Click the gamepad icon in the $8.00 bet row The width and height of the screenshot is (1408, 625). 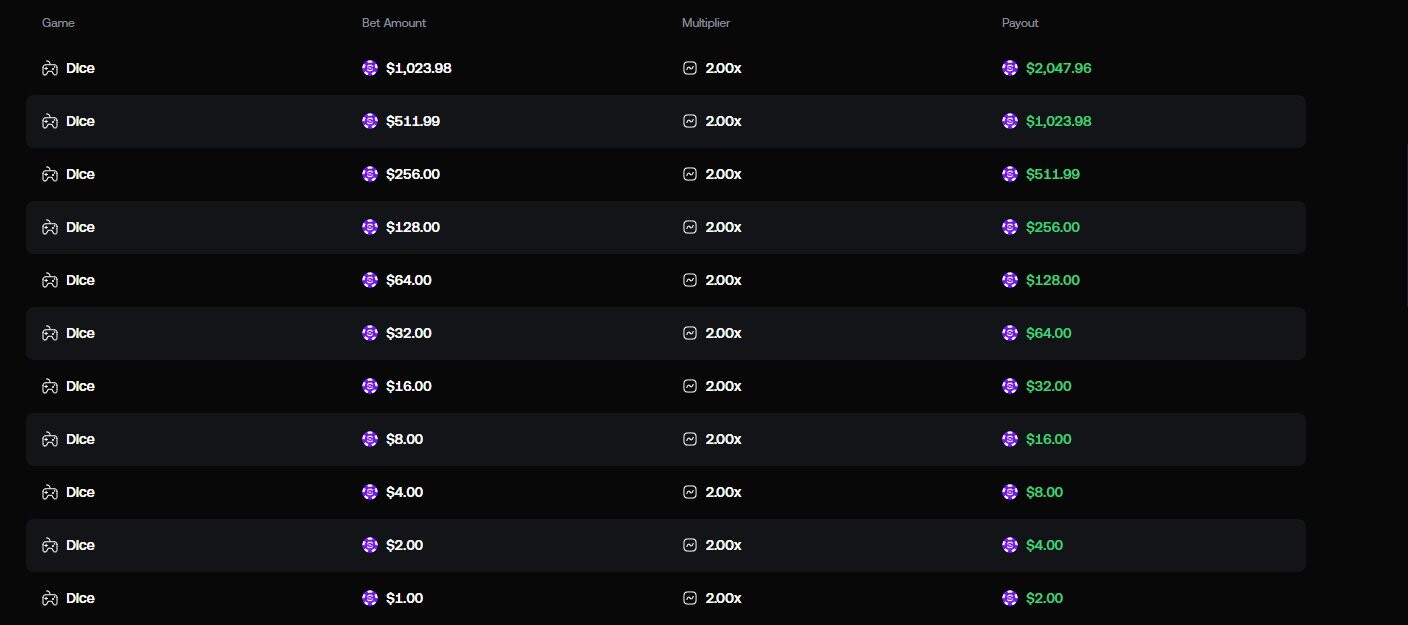(49, 439)
